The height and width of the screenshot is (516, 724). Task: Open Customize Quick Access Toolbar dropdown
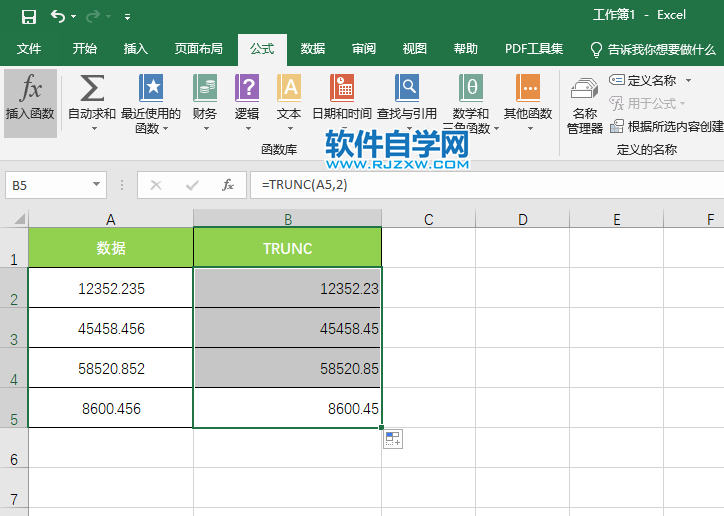[127, 18]
